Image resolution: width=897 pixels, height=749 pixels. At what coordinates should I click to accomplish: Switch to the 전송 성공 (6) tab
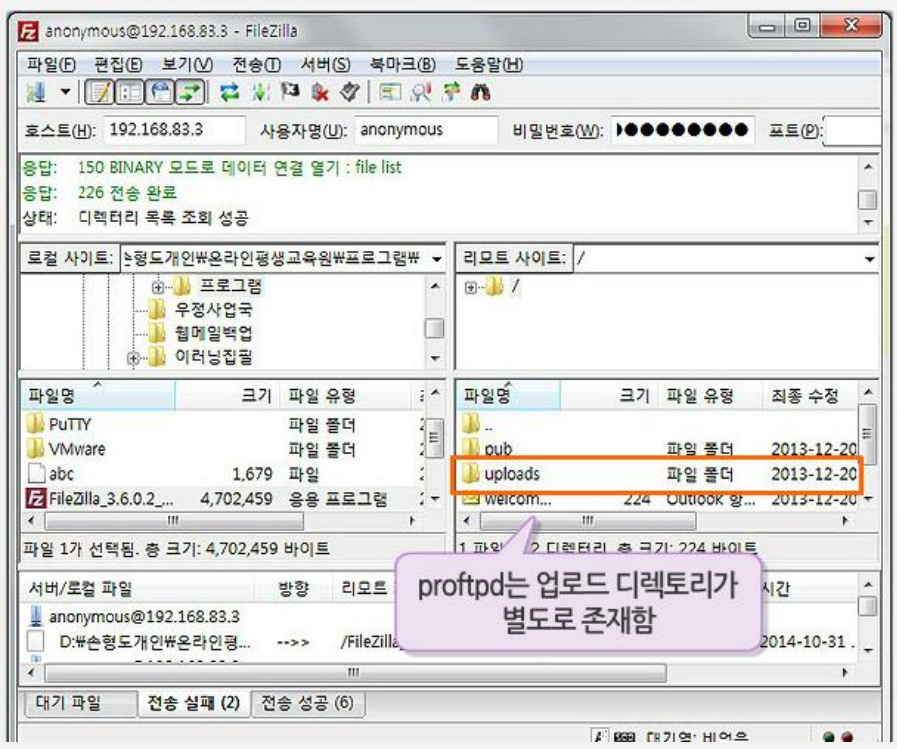pyautogui.click(x=308, y=703)
